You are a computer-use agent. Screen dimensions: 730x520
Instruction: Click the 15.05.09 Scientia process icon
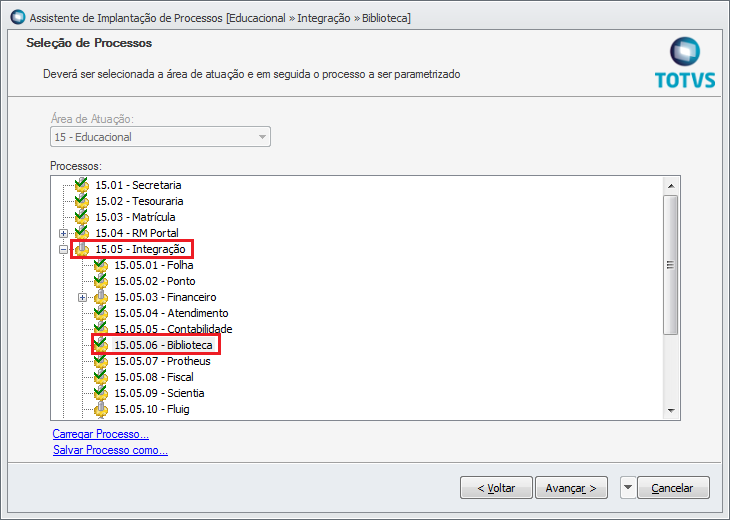tap(101, 393)
